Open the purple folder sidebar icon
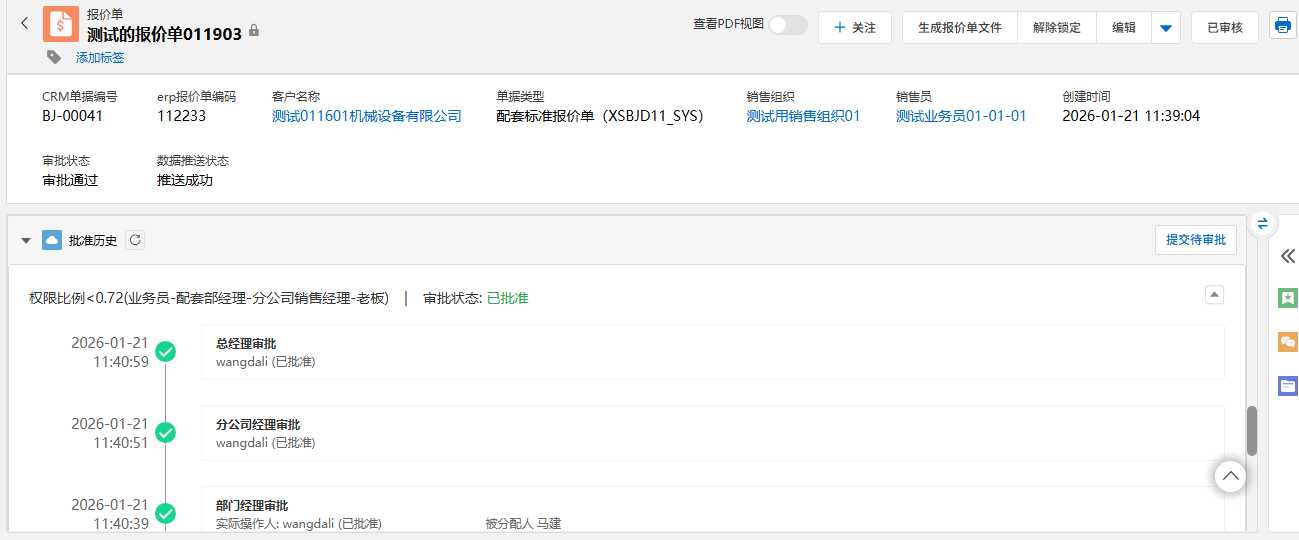This screenshot has height=540, width=1299. [x=1287, y=385]
